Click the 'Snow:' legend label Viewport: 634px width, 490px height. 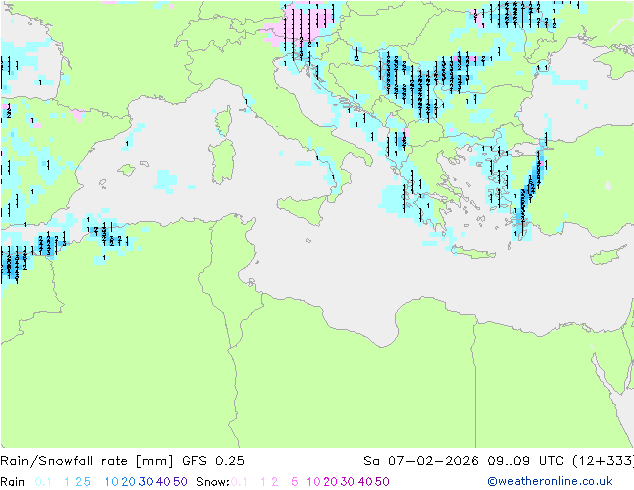click(213, 482)
